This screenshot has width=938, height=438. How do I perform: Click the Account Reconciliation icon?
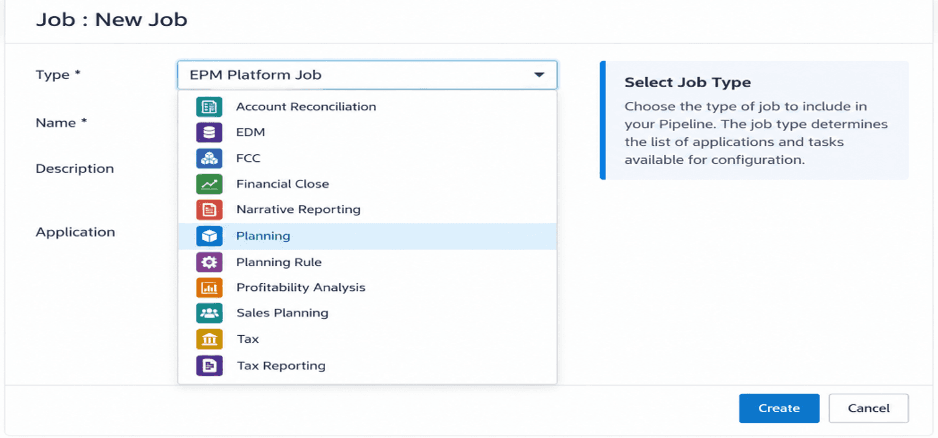[x=209, y=107]
